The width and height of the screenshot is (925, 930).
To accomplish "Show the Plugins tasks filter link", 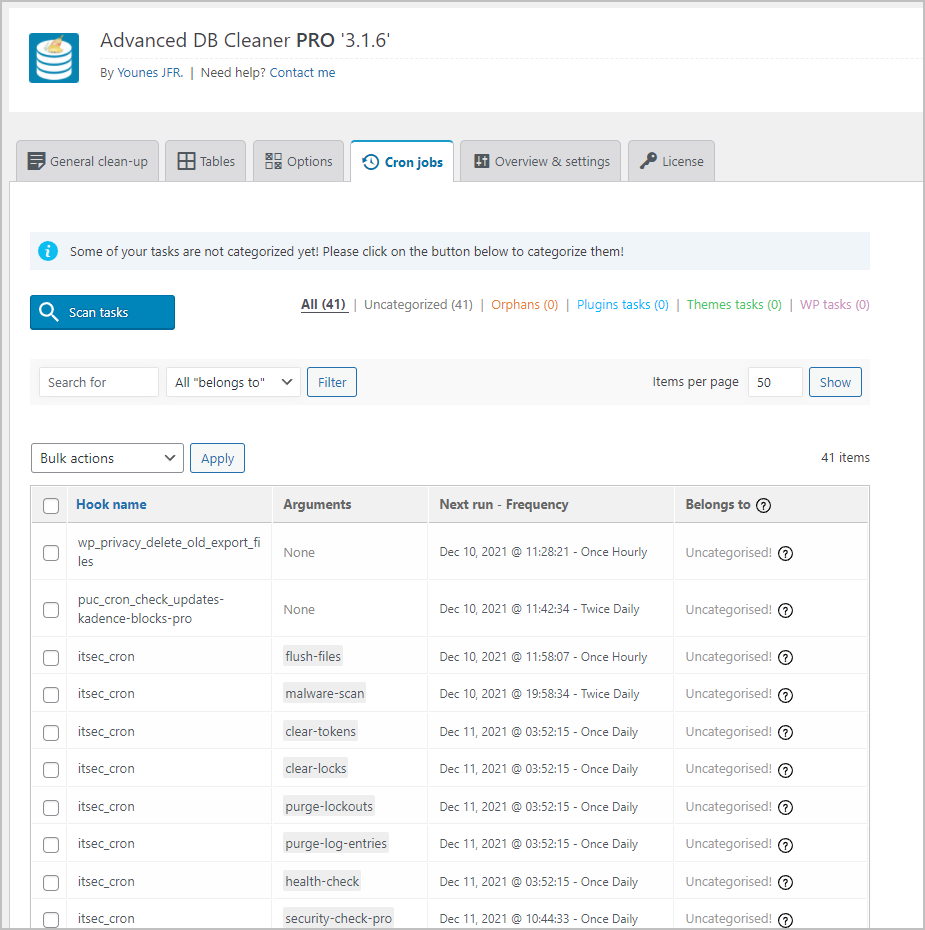I will coord(622,304).
